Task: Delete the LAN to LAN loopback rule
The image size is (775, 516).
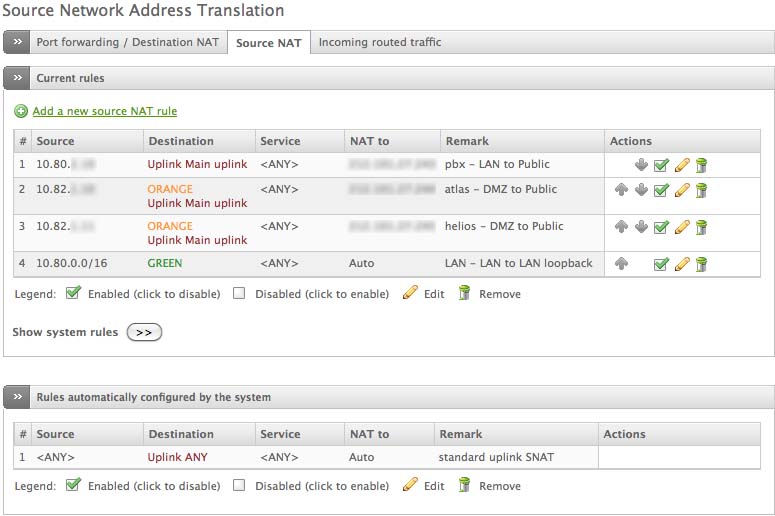Action: point(702,264)
